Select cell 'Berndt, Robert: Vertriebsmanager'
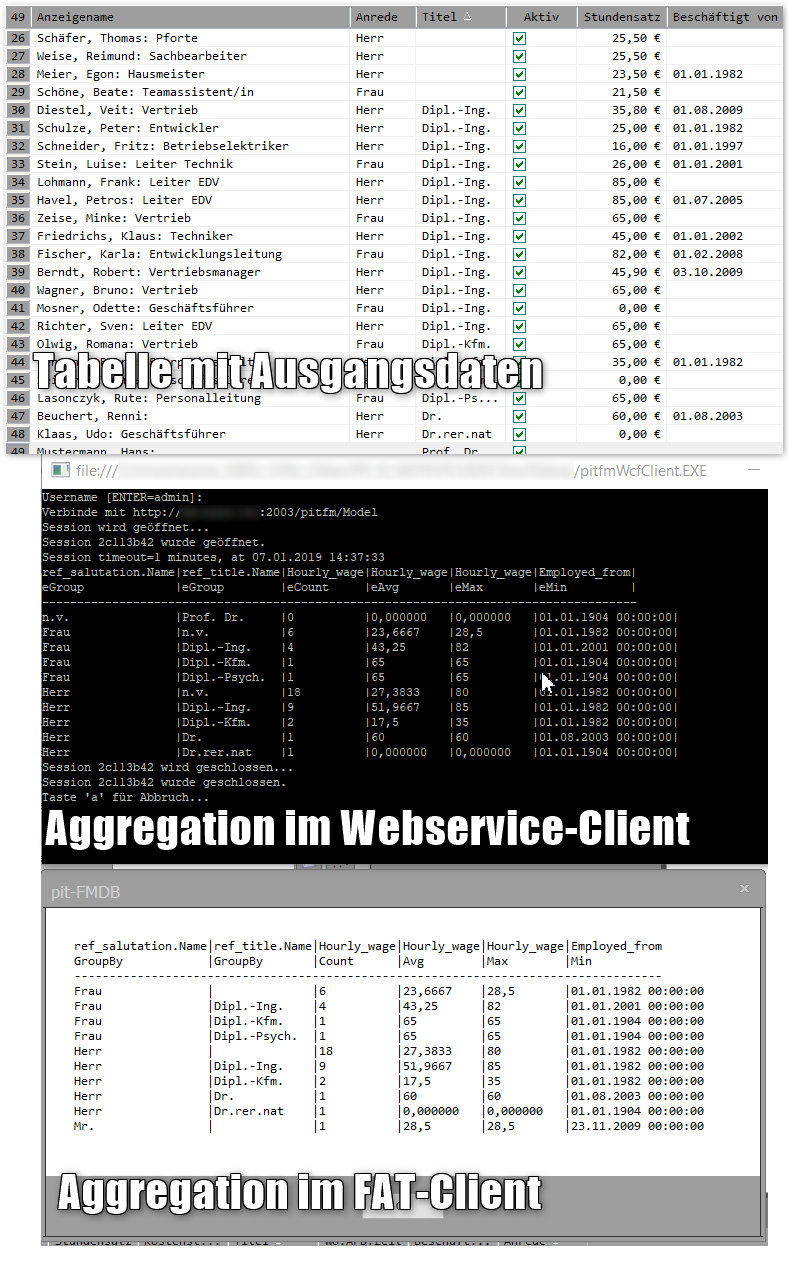The image size is (788, 1280). [x=191, y=272]
